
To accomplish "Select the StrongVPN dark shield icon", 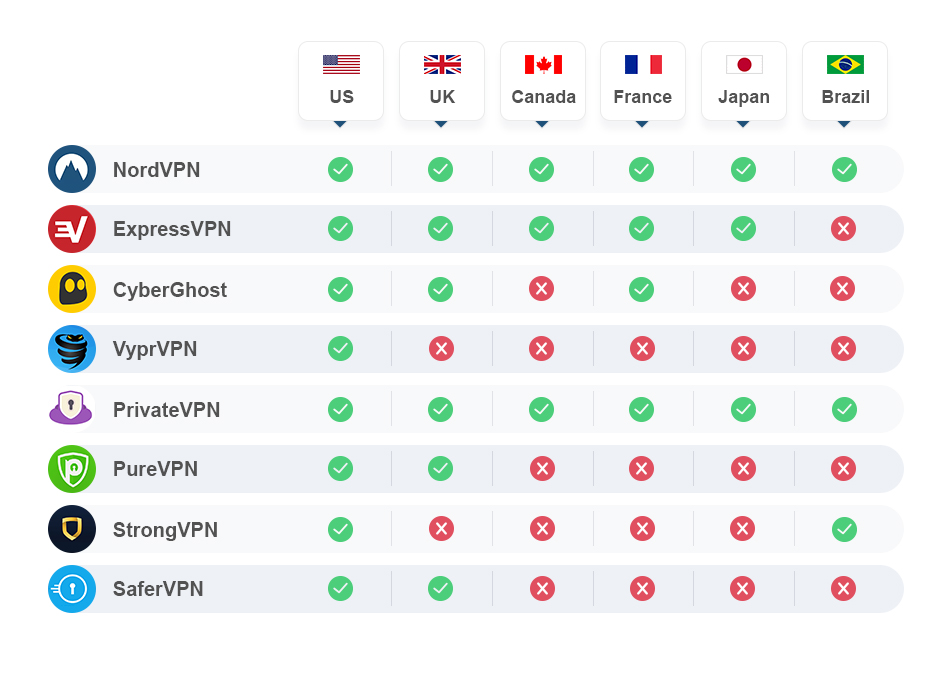I will point(72,529).
